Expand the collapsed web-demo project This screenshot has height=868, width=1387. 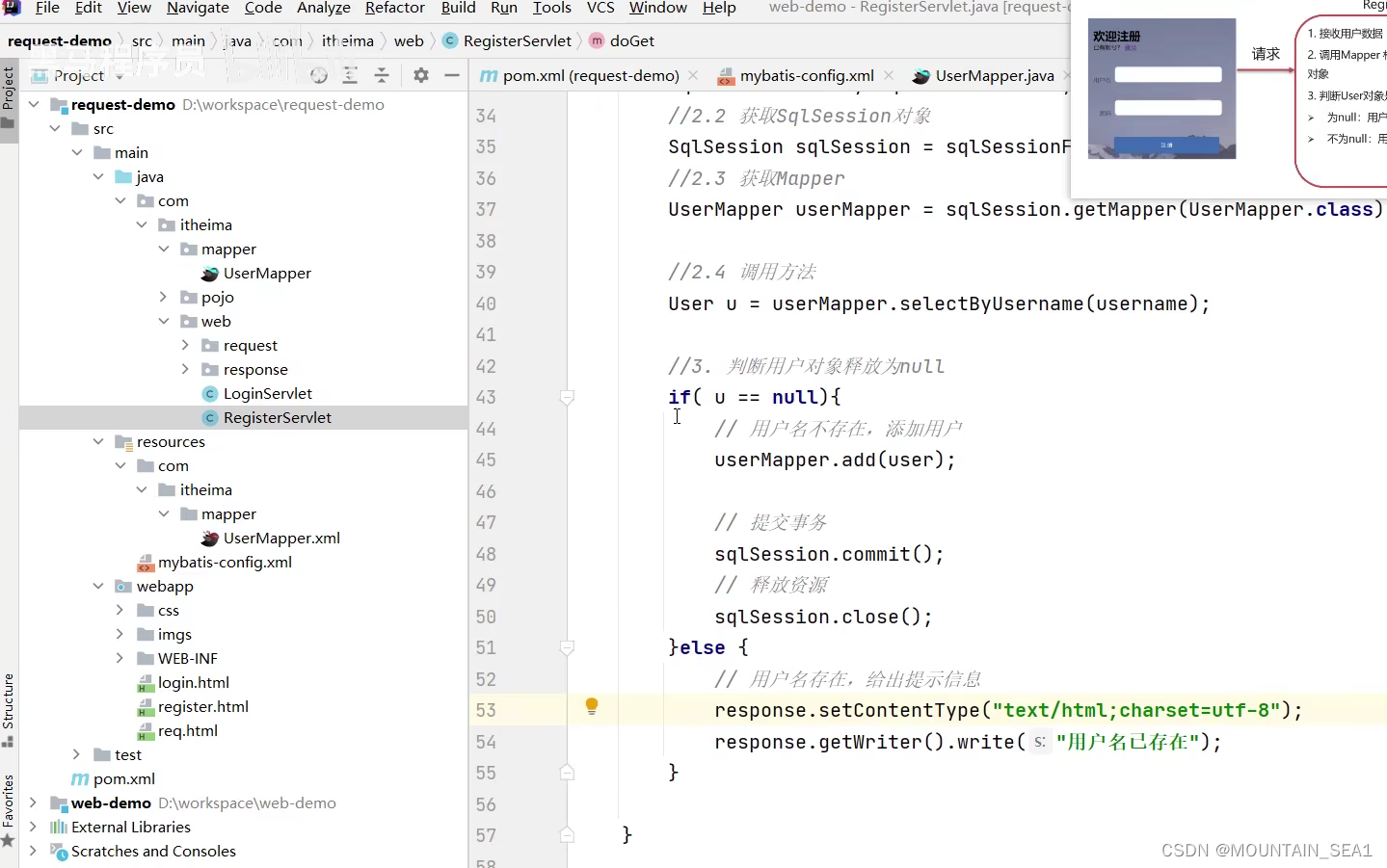pos(33,802)
